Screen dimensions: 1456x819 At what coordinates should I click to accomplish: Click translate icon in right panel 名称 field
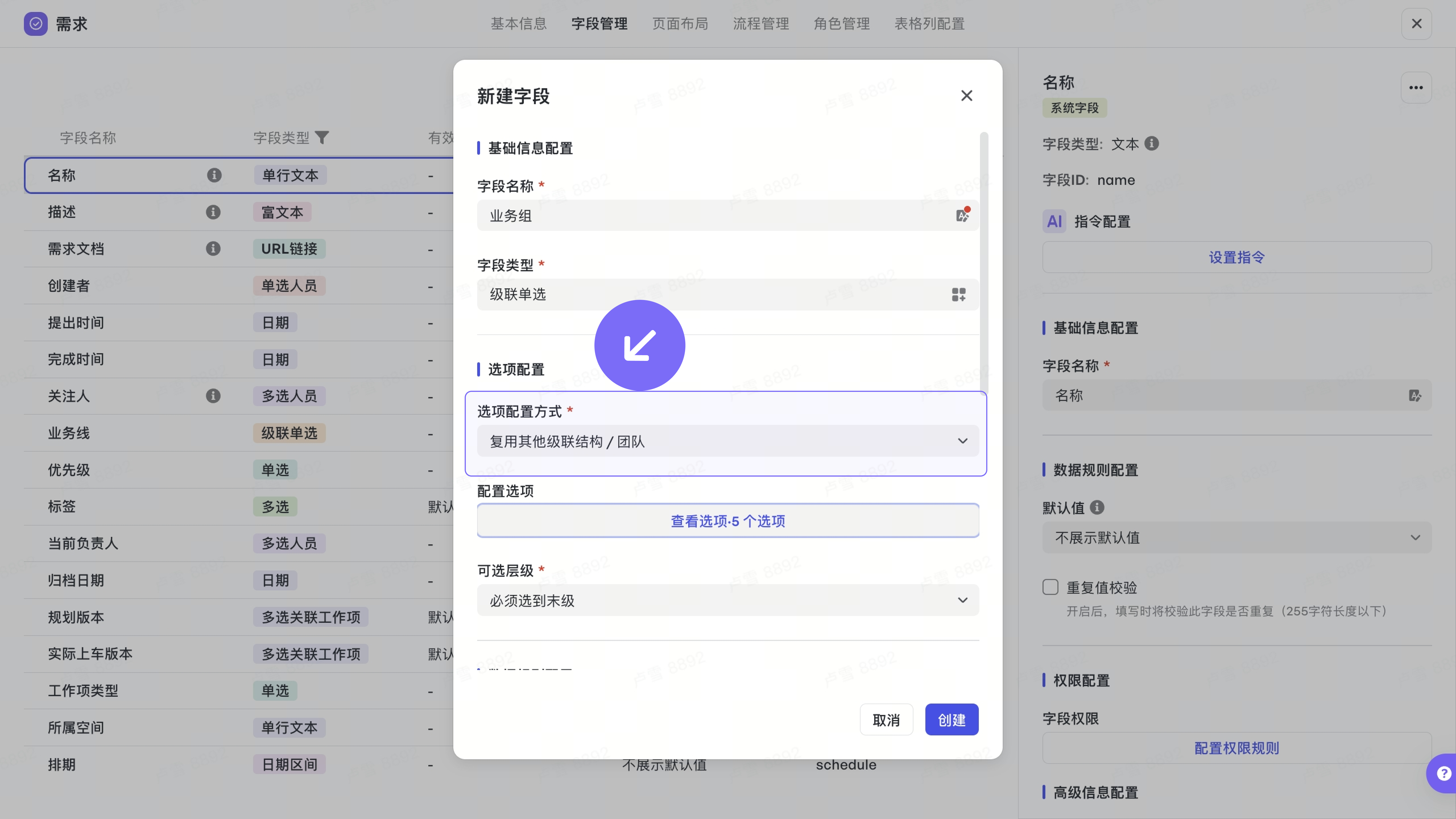[x=1415, y=395]
